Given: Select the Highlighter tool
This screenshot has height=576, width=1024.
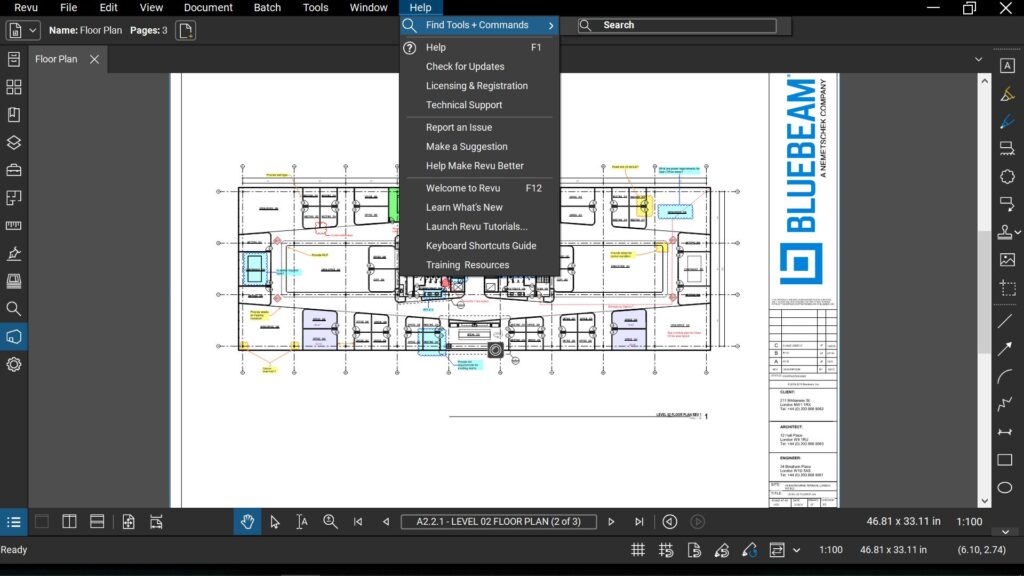Looking at the screenshot, I should 1007,94.
